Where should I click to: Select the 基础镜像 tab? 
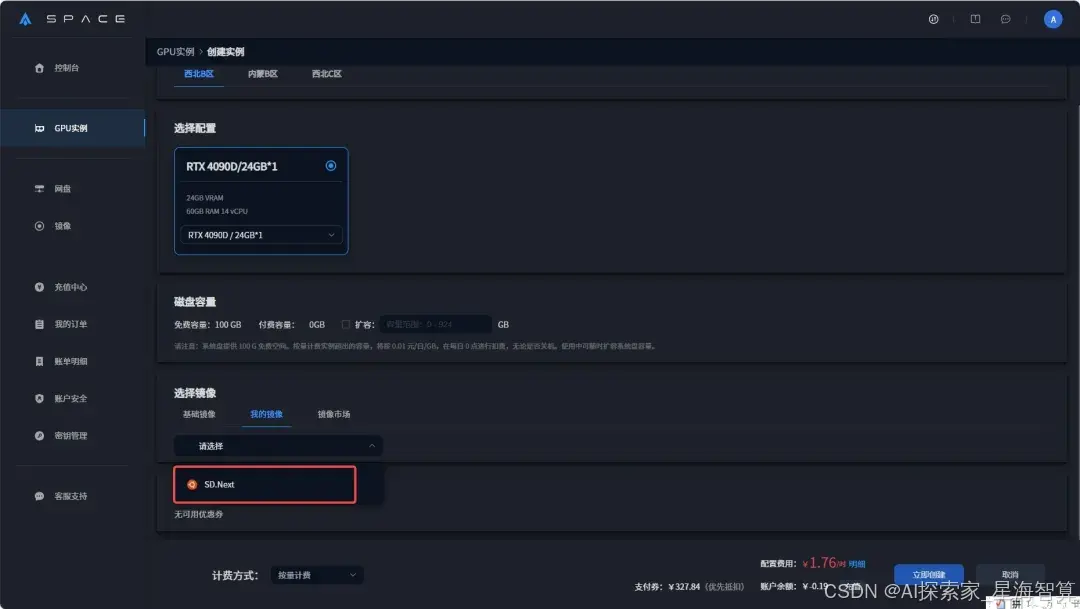[199, 415]
